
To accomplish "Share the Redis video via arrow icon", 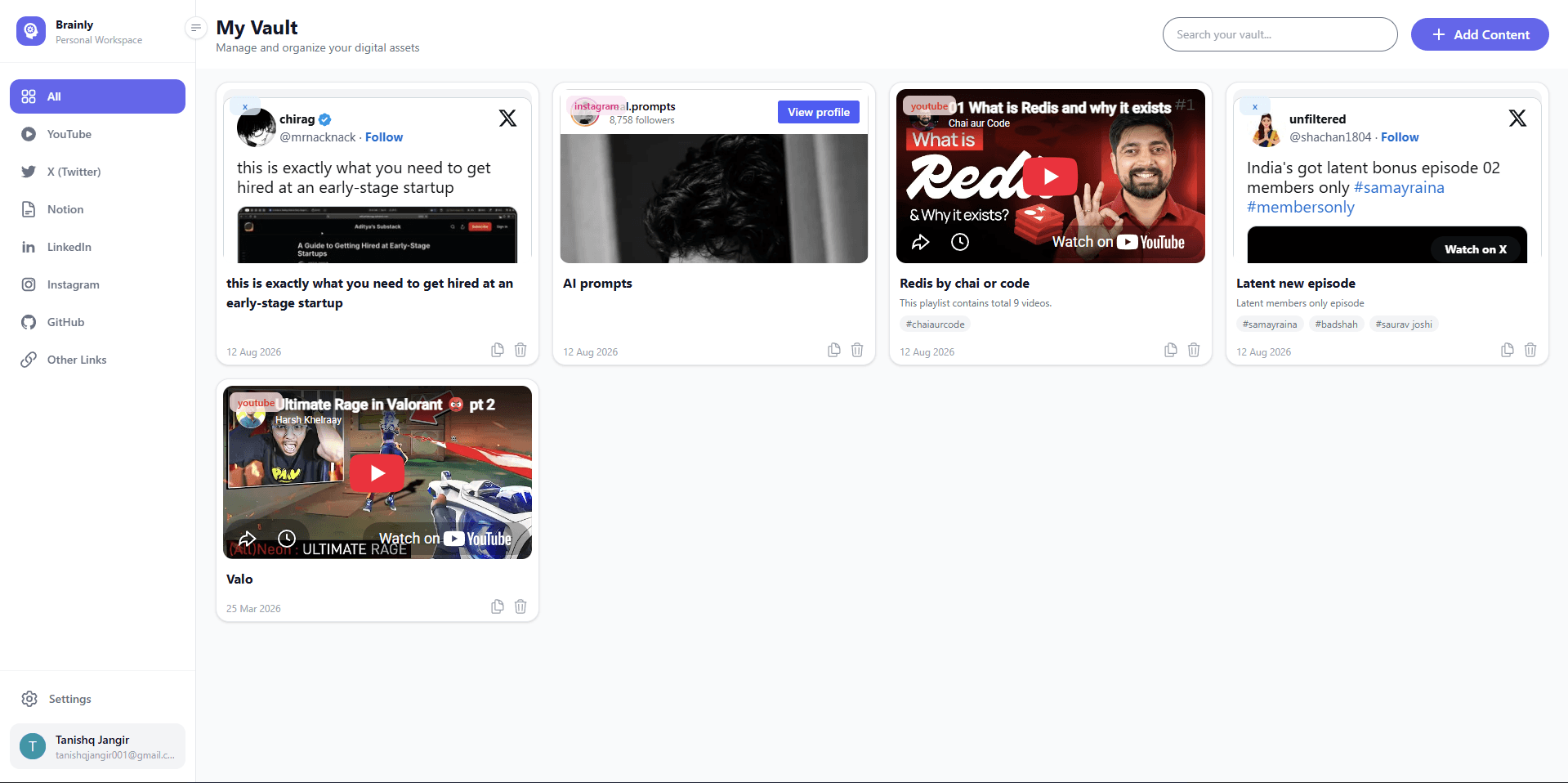I will (x=921, y=242).
